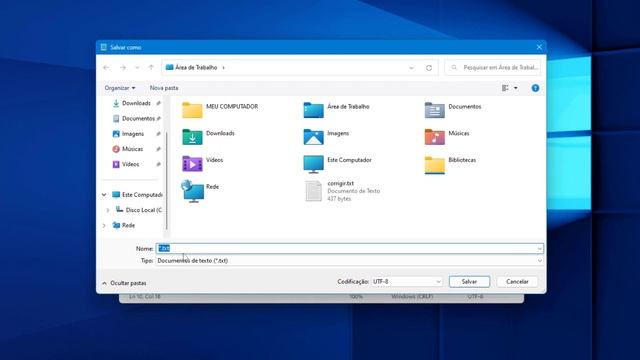This screenshot has height=360, width=640.
Task: Select the Músicas folder icon
Action: tap(434, 137)
